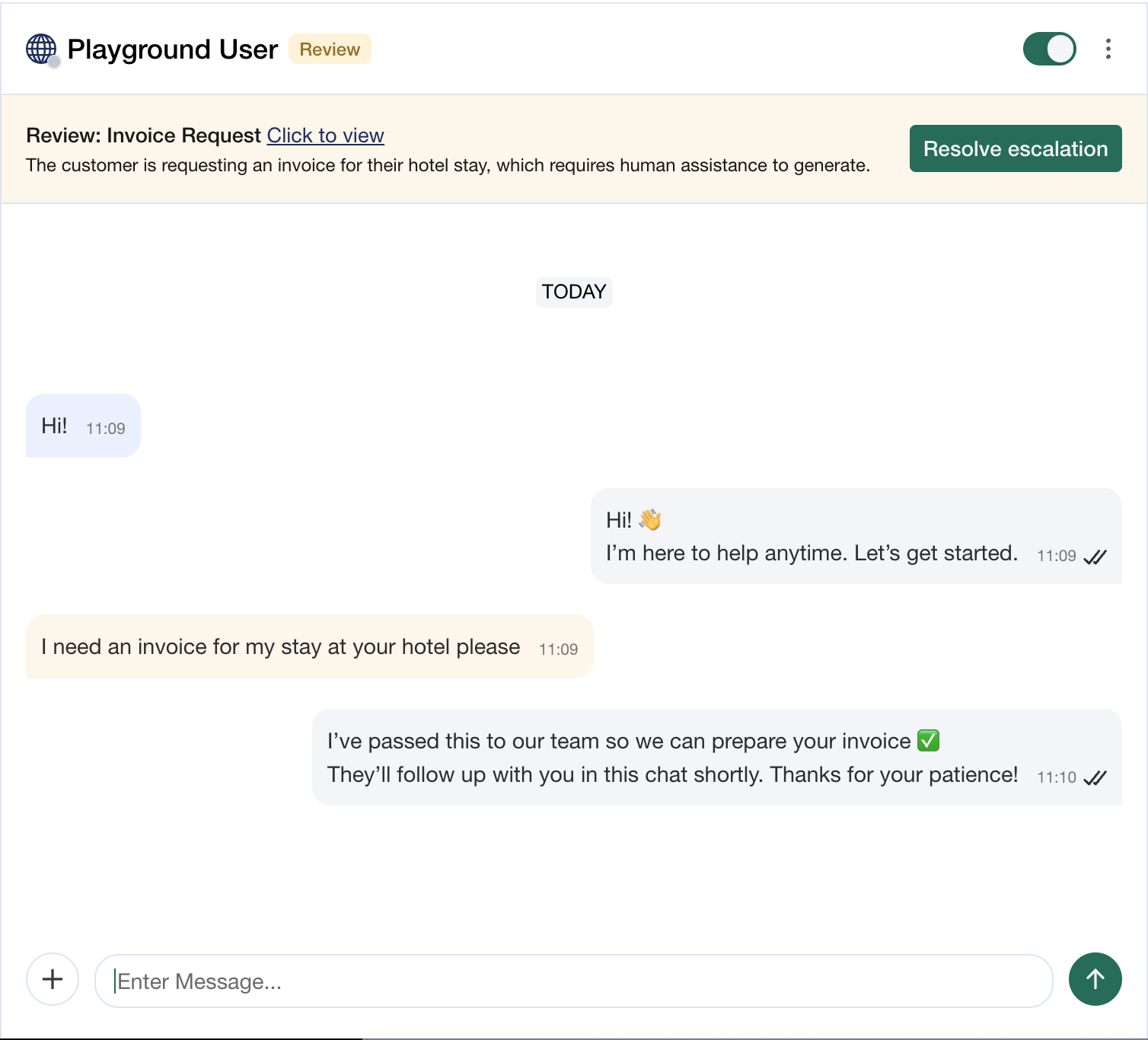Viewport: 1148px width, 1040px height.
Task: Open the three-dot more options menu
Action: pyautogui.click(x=1108, y=49)
